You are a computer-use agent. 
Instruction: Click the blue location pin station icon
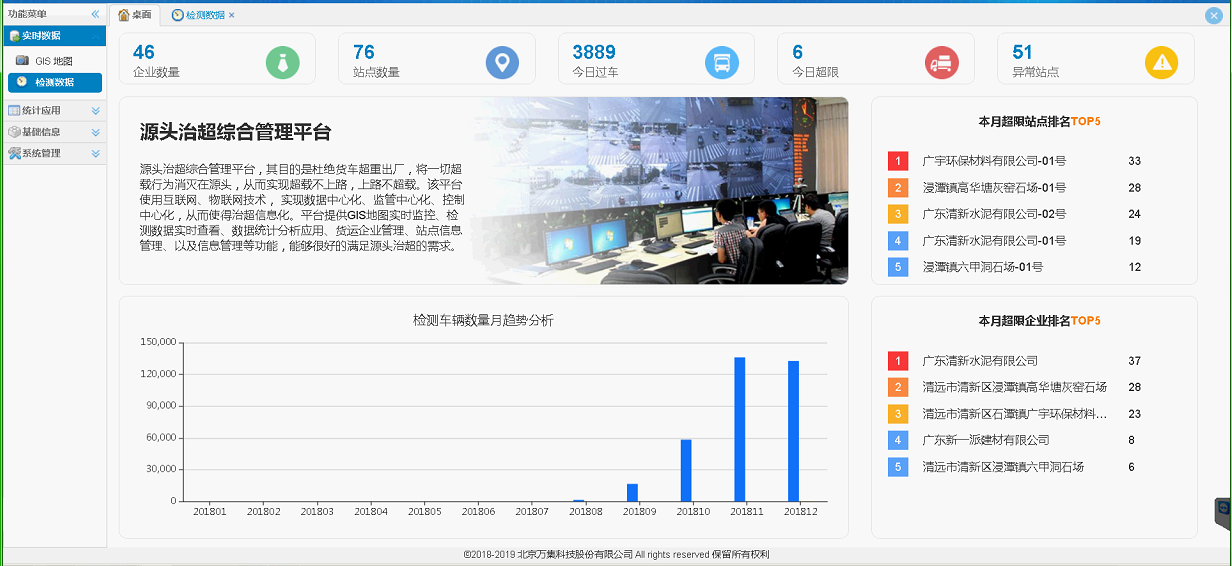(x=502, y=62)
